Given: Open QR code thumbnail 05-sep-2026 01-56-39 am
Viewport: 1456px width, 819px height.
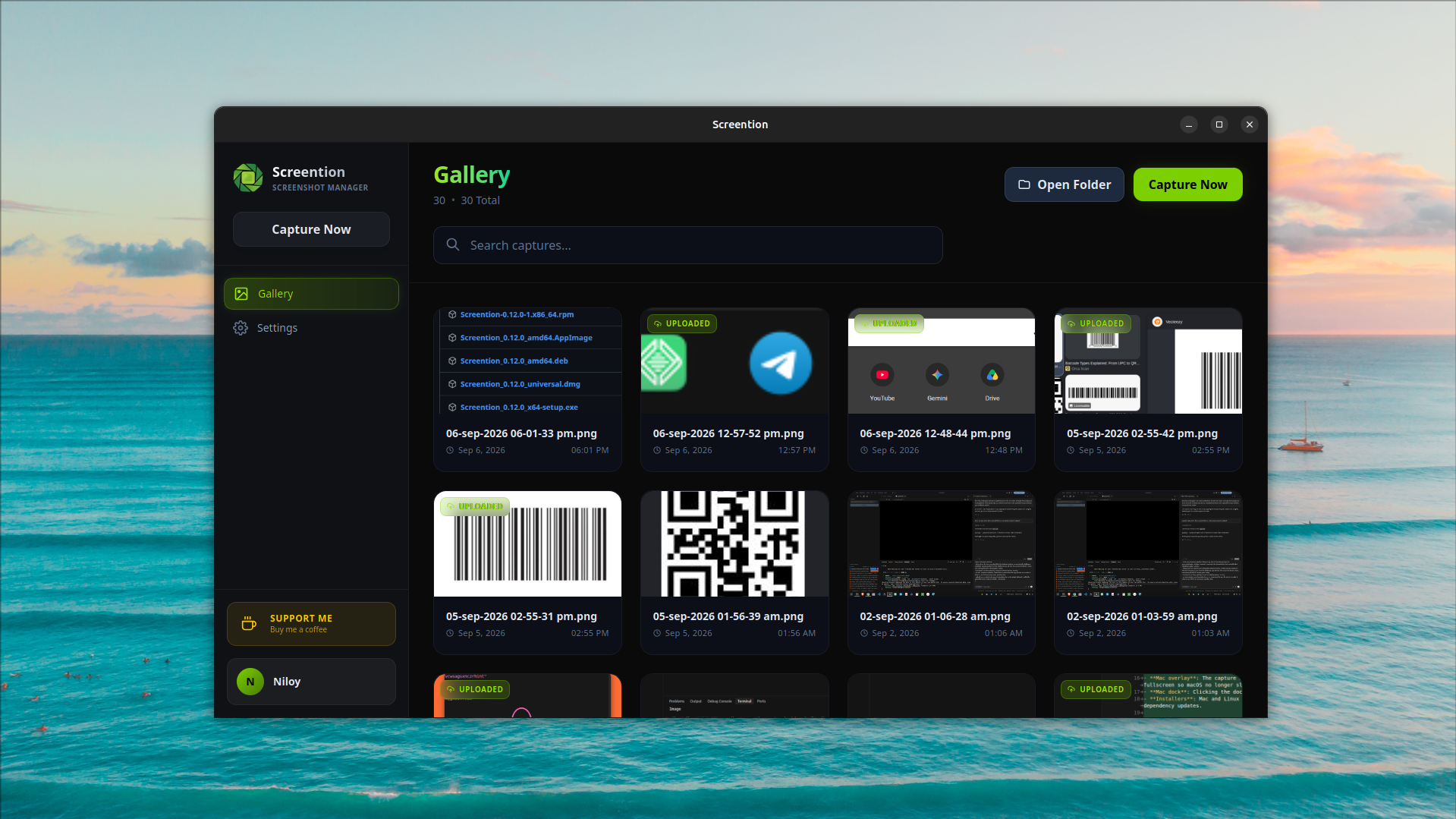Looking at the screenshot, I should (734, 544).
